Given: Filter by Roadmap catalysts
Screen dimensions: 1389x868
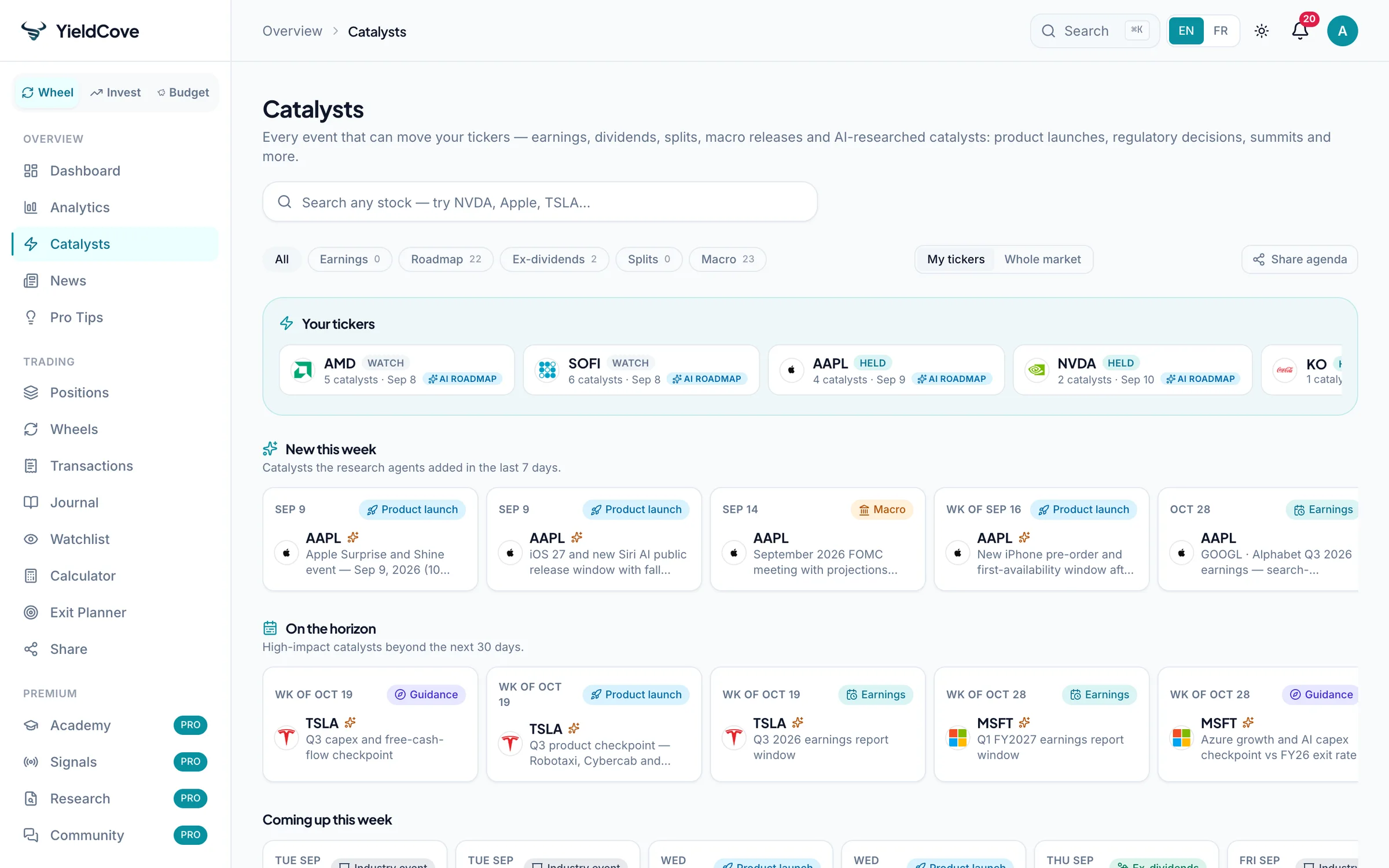Looking at the screenshot, I should pyautogui.click(x=446, y=259).
